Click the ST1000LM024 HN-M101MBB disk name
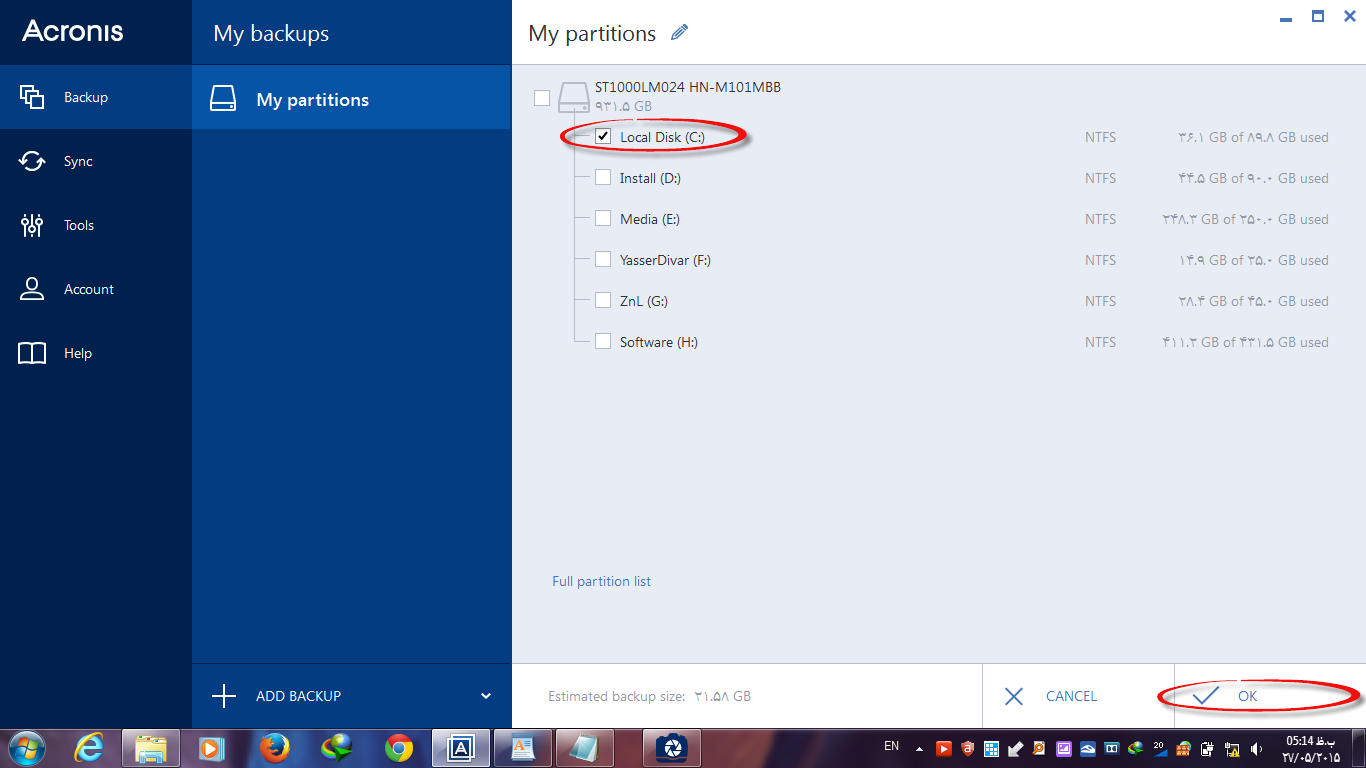This screenshot has width=1366, height=768. click(688, 87)
